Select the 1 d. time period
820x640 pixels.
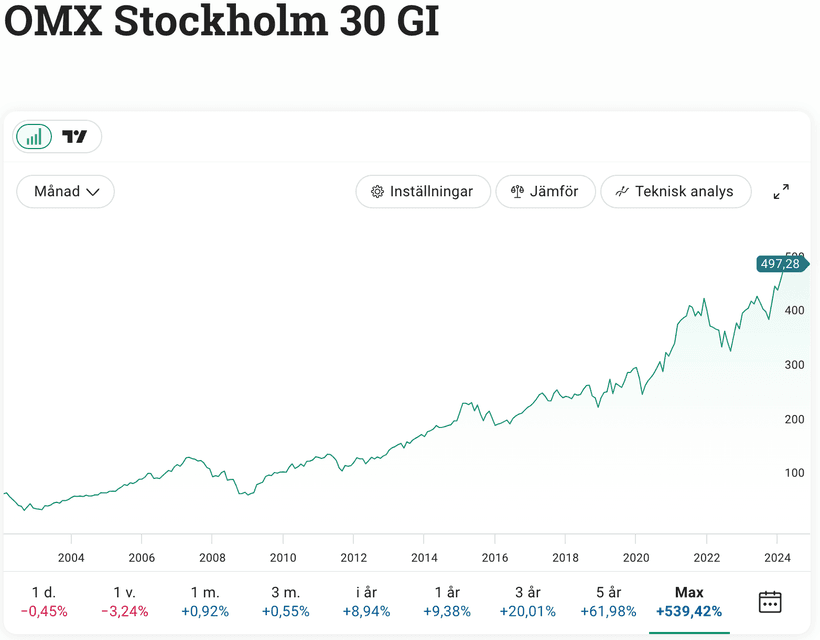coord(44,602)
